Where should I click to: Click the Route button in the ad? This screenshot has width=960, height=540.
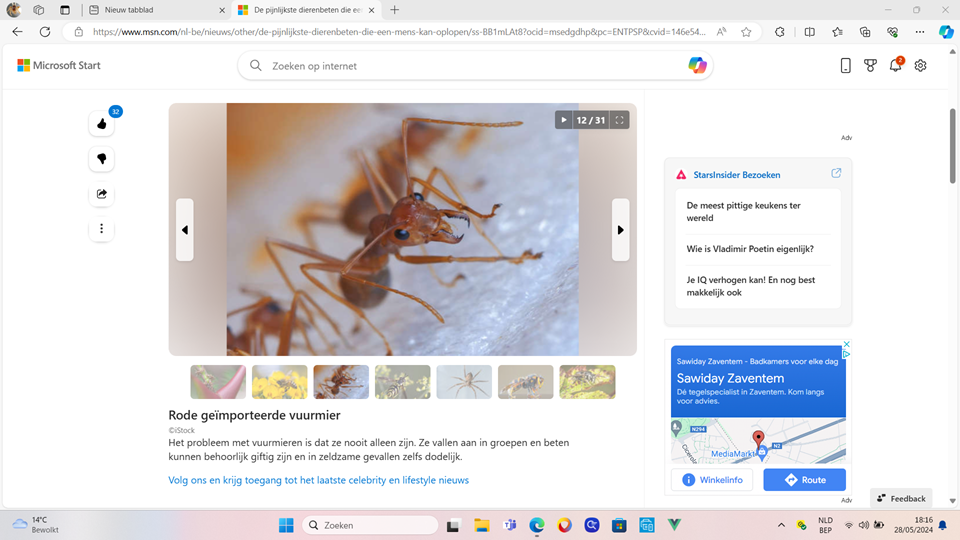[804, 480]
